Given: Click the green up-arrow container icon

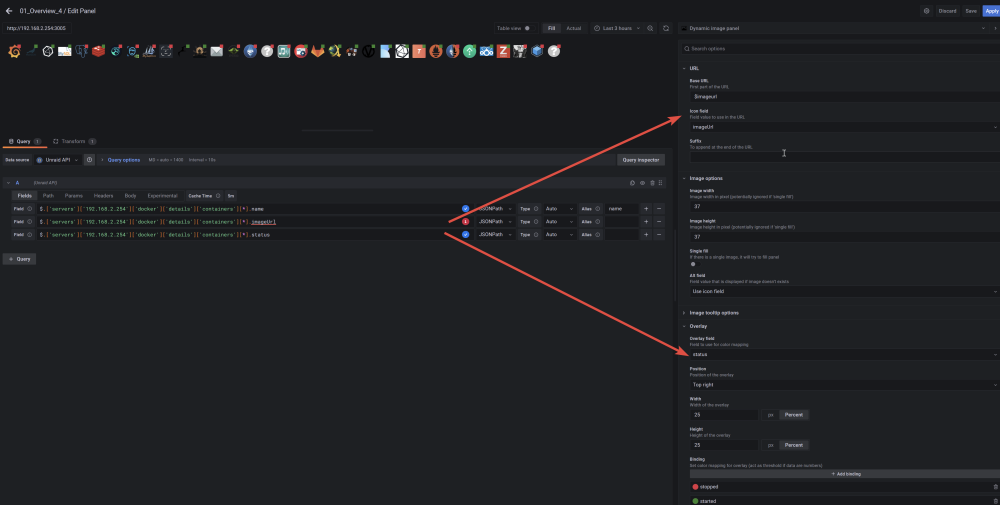Looking at the screenshot, I should click(469, 52).
